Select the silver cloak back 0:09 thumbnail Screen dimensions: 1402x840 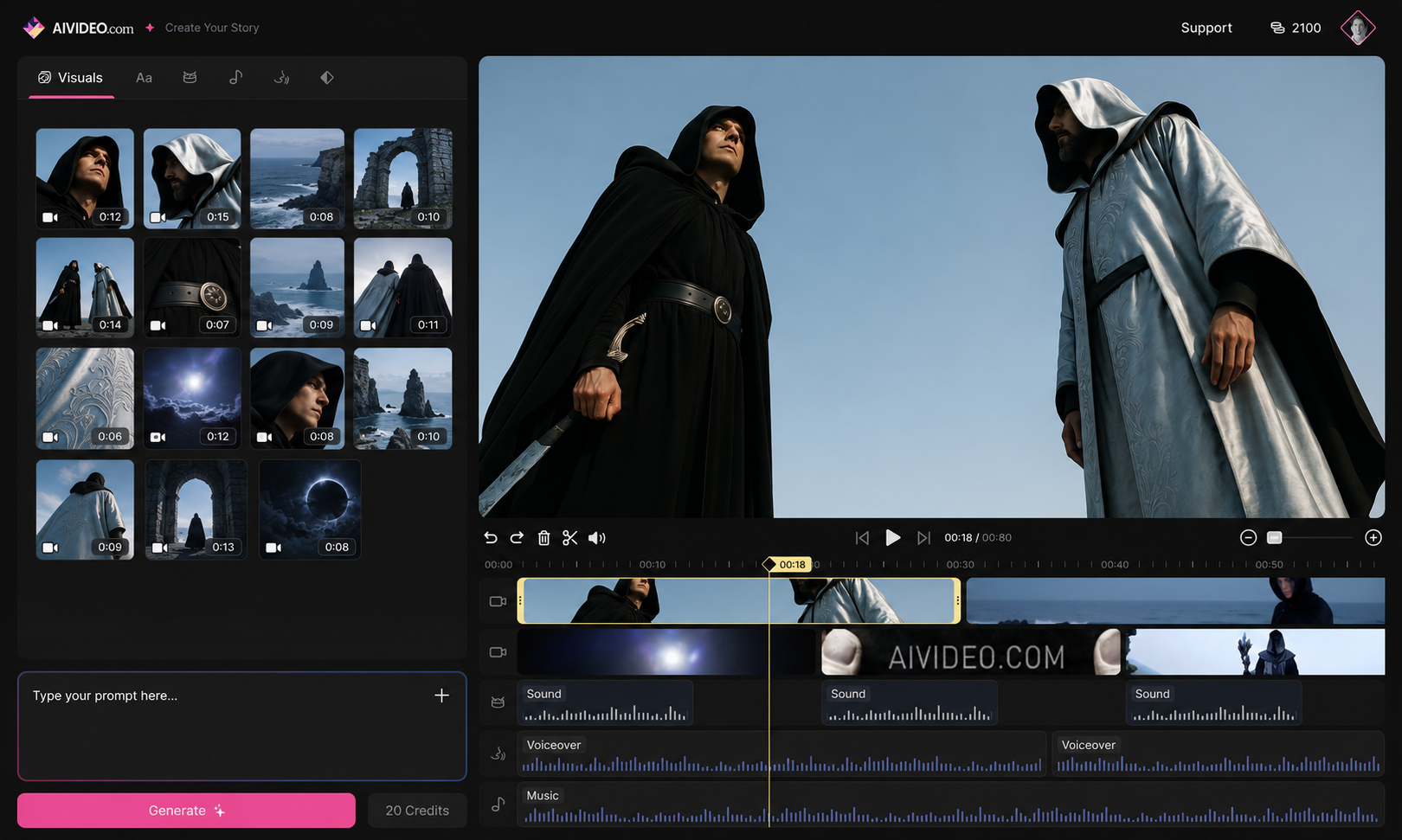[x=85, y=510]
